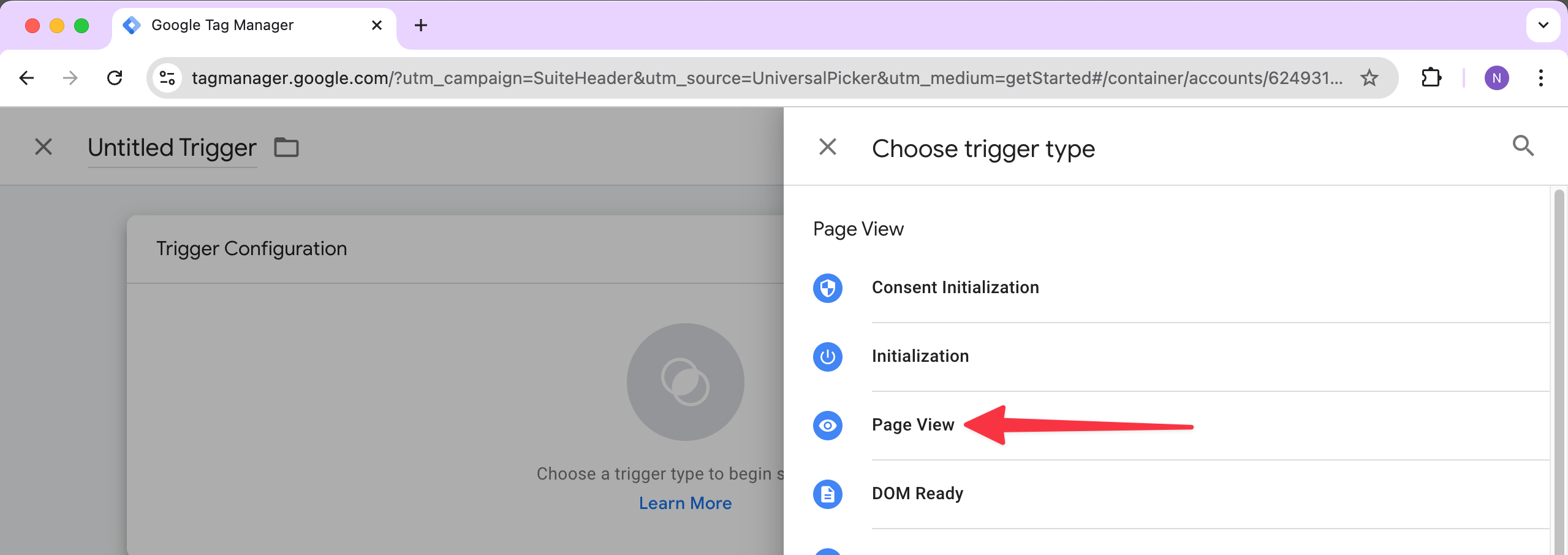Close the Choose trigger type panel
This screenshot has height=555, width=1568.
coord(827,147)
